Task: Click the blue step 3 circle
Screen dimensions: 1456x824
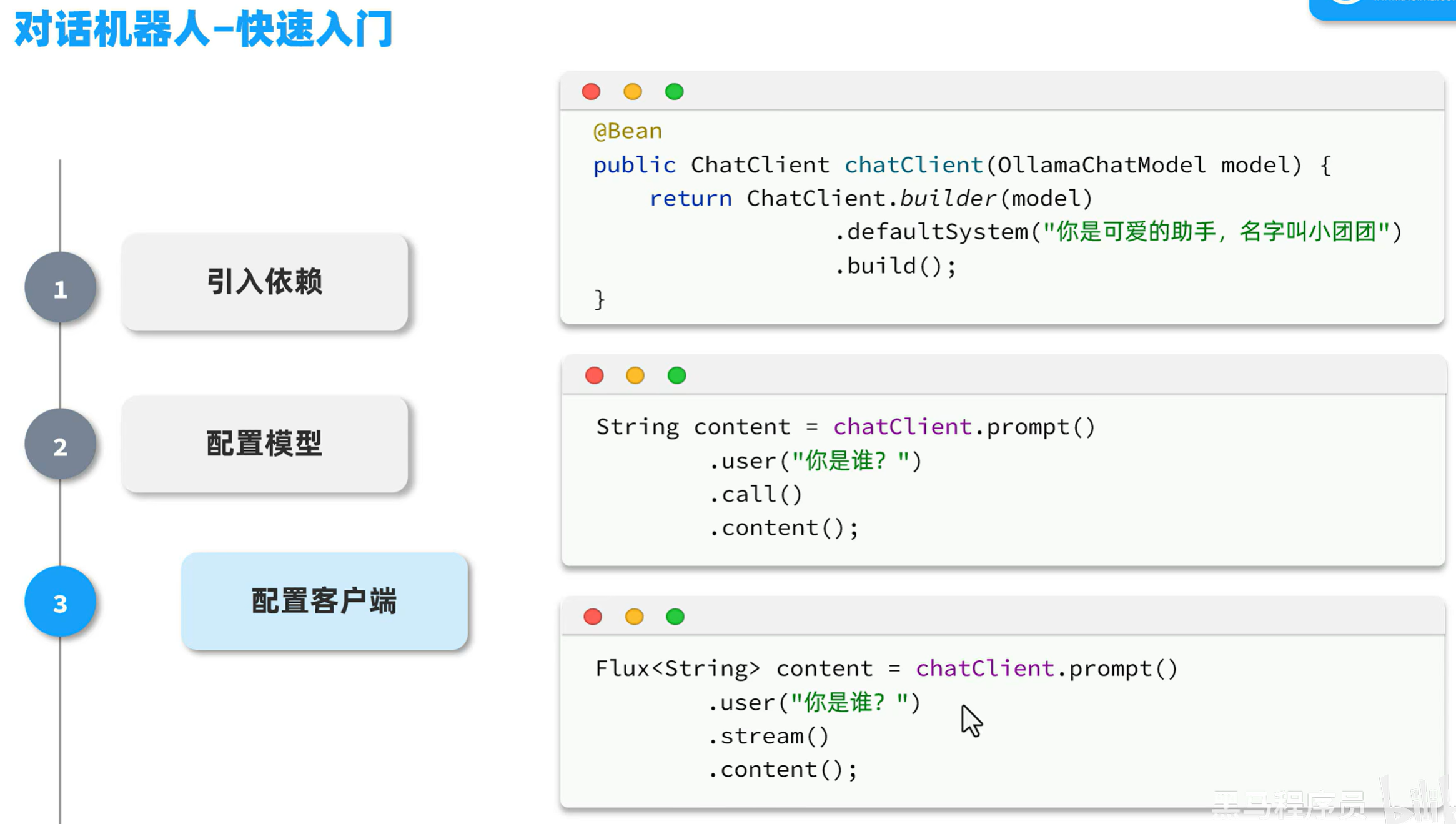Action: coord(60,602)
